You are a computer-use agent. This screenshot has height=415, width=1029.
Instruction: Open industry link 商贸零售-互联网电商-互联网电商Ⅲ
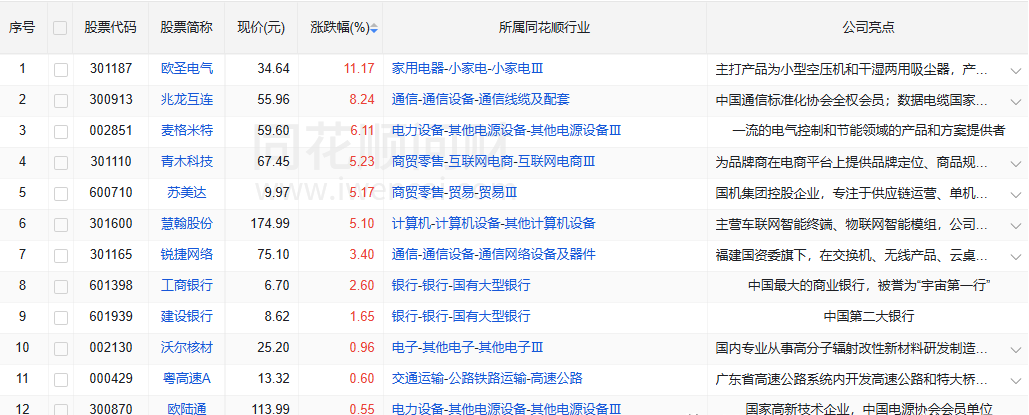(x=494, y=161)
